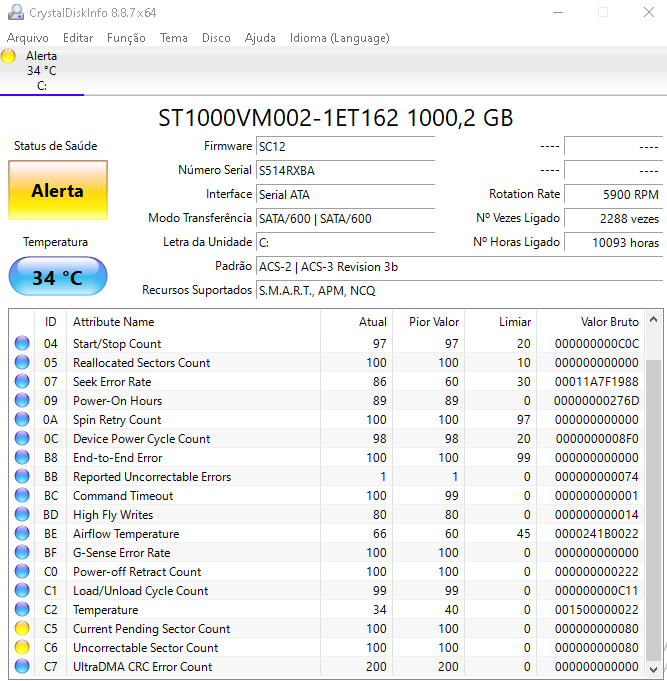Click blue status icon for Command Timeout

pos(22,495)
